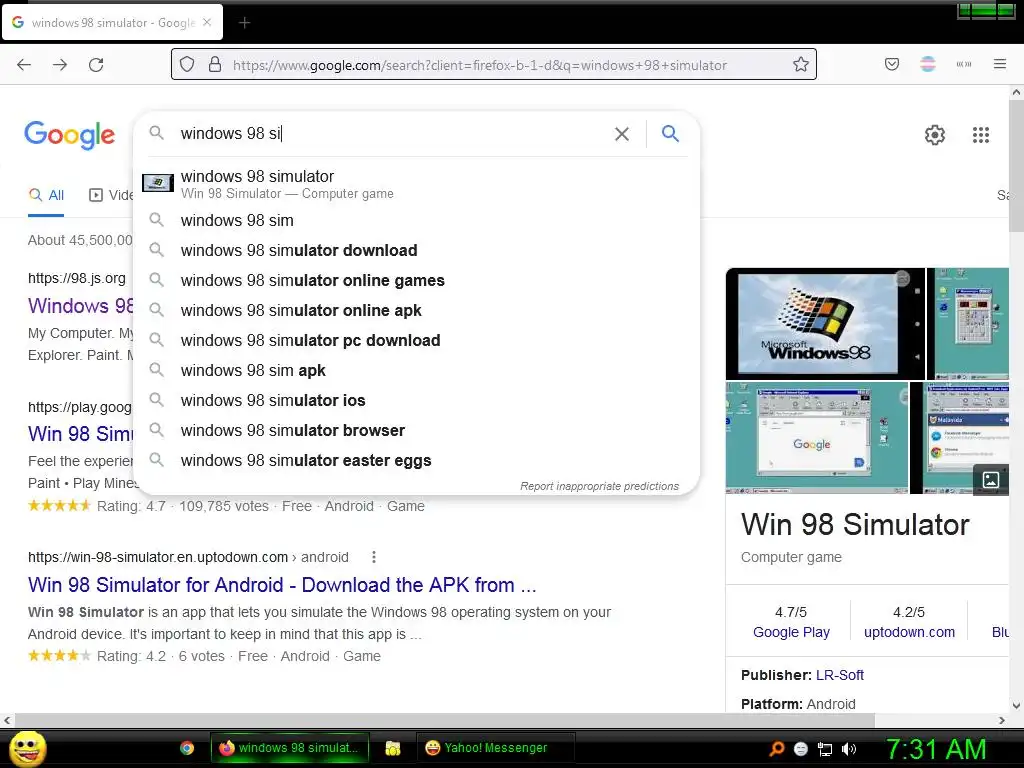Choose suggestion windows 98 simulator easter eggs
1024x768 pixels.
[x=417, y=461]
